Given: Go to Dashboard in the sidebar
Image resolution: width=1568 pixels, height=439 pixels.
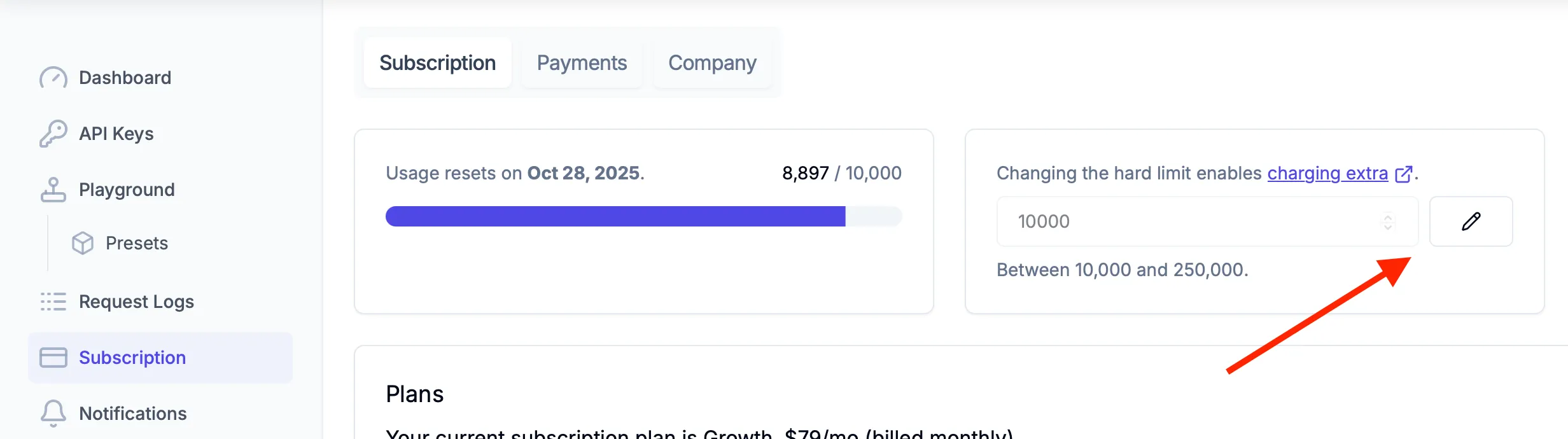Looking at the screenshot, I should click(x=125, y=78).
